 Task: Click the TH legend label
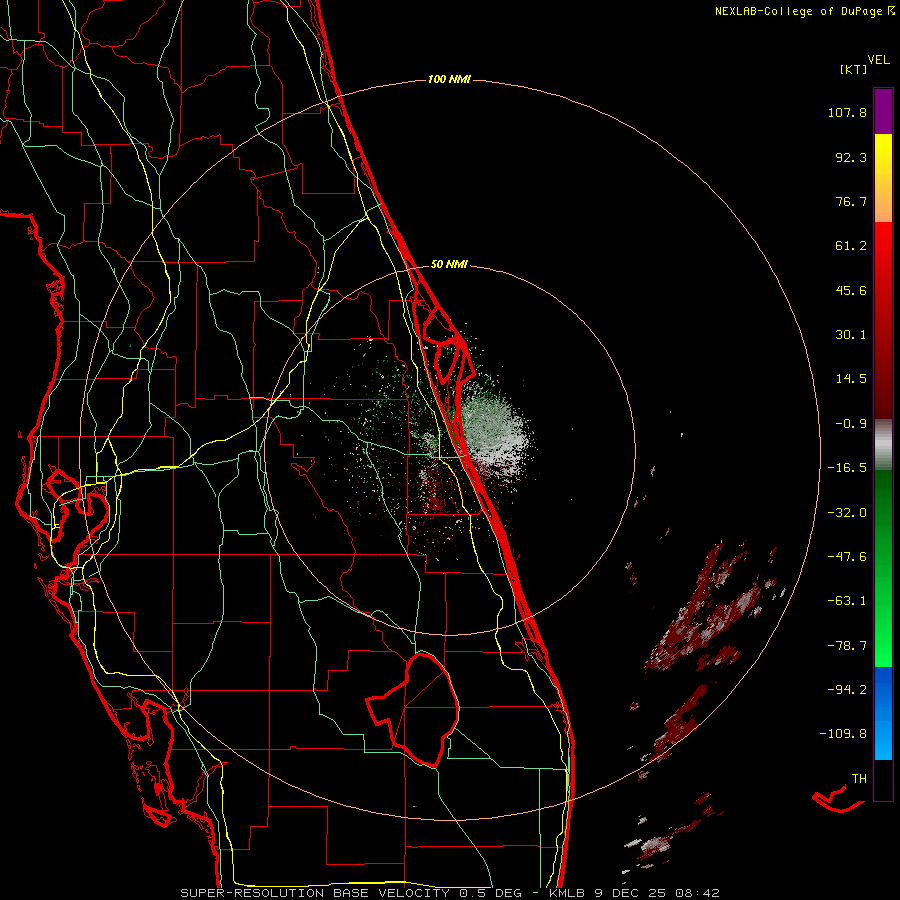pos(859,779)
